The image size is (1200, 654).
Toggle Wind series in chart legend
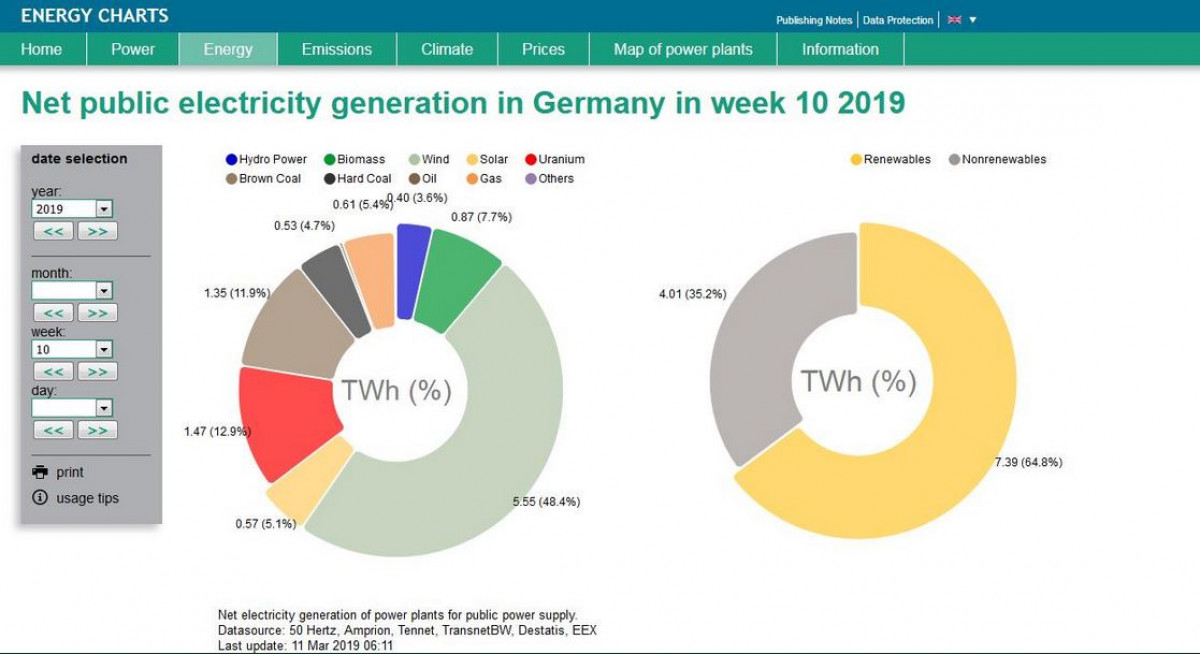coord(429,159)
